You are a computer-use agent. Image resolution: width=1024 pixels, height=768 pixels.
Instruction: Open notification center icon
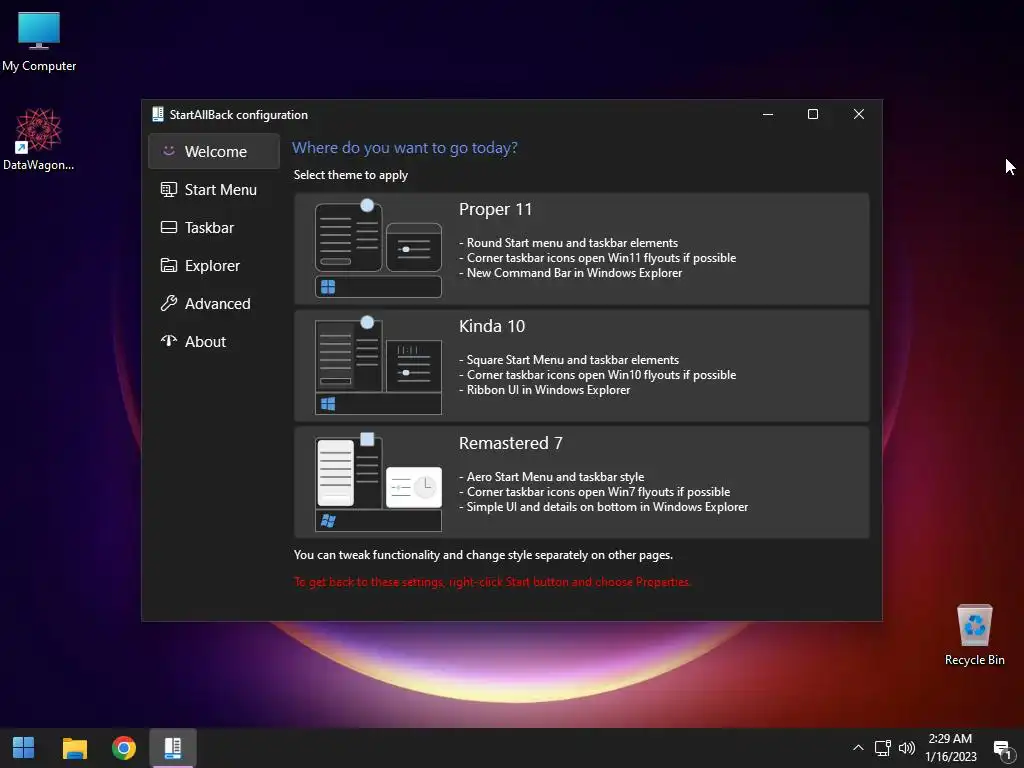[1002, 748]
